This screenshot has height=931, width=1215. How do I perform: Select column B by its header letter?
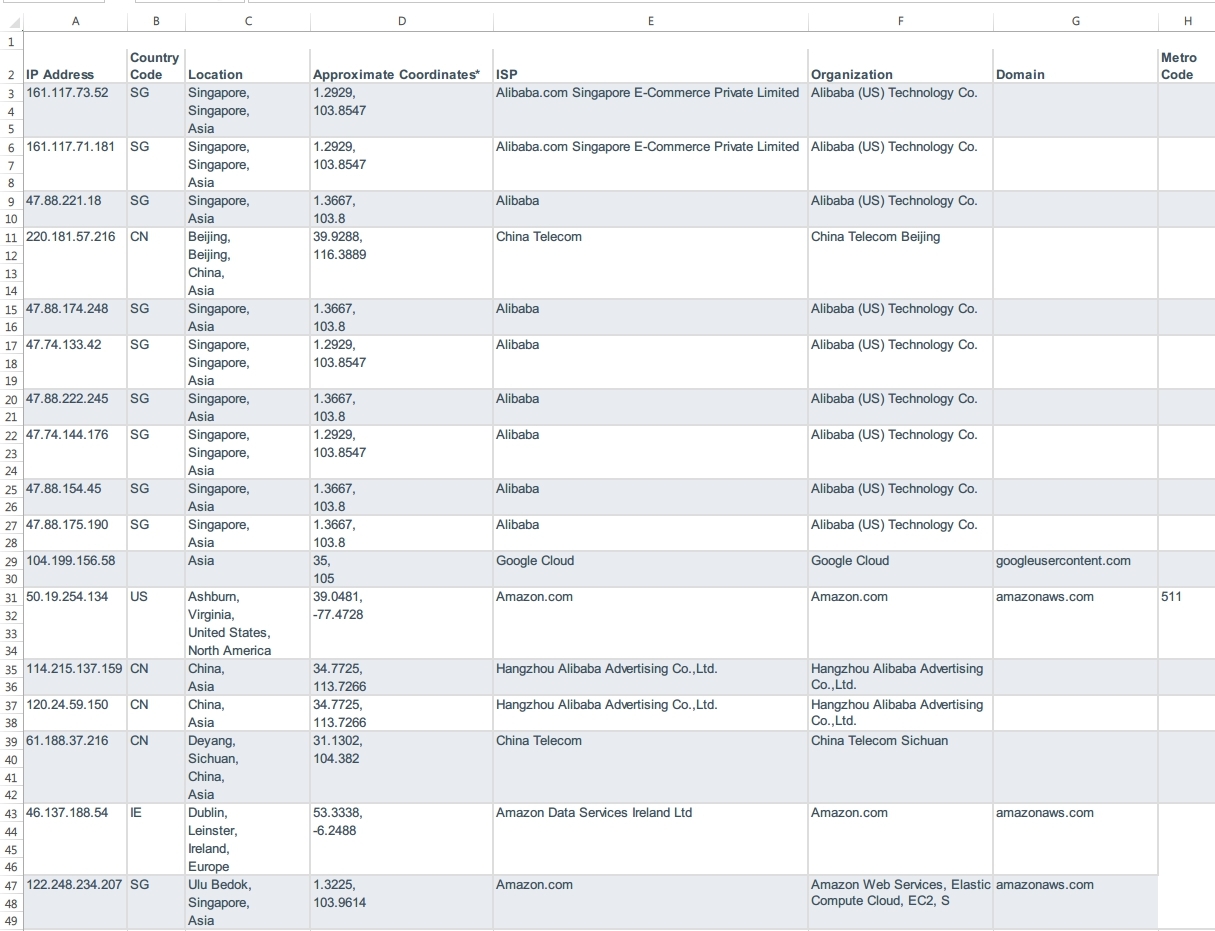[156, 21]
